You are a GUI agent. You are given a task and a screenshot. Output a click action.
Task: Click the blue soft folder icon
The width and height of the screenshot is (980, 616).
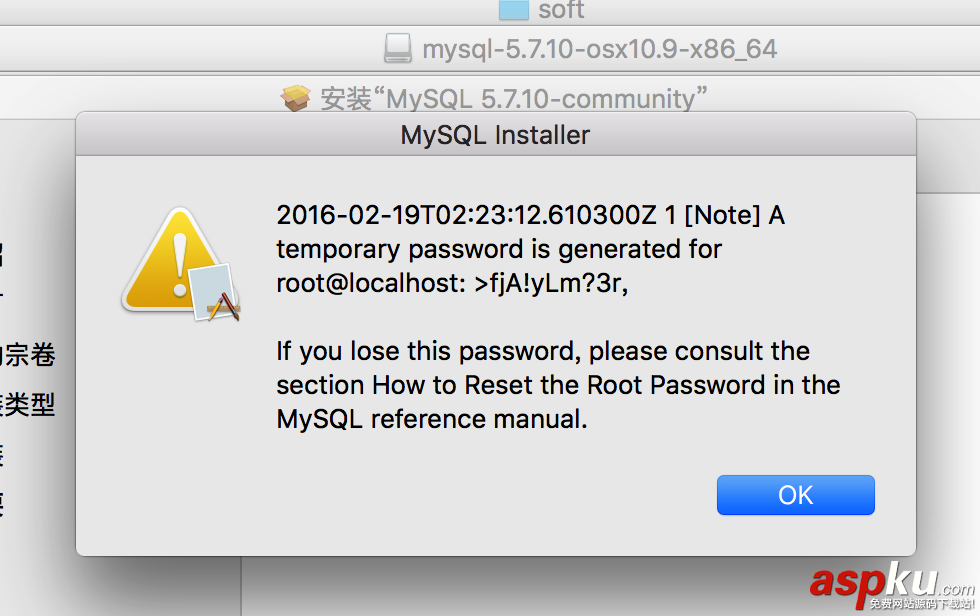[x=513, y=10]
